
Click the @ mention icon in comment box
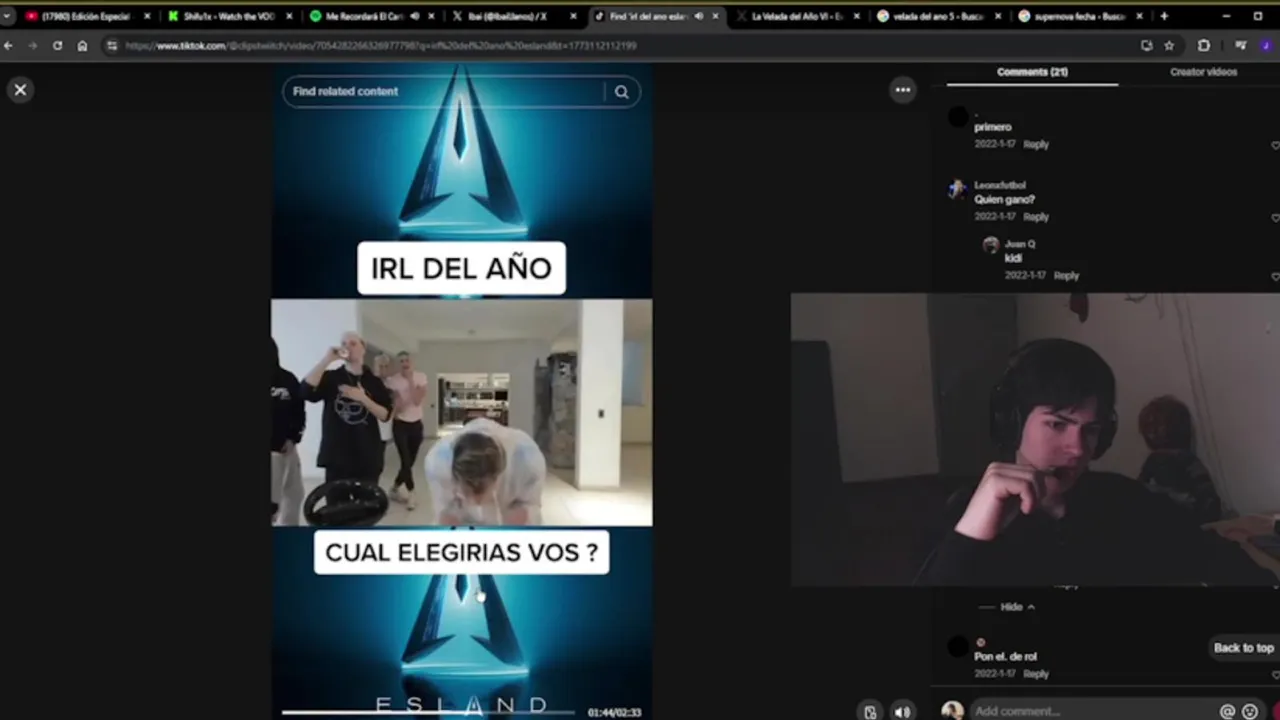(x=1227, y=711)
